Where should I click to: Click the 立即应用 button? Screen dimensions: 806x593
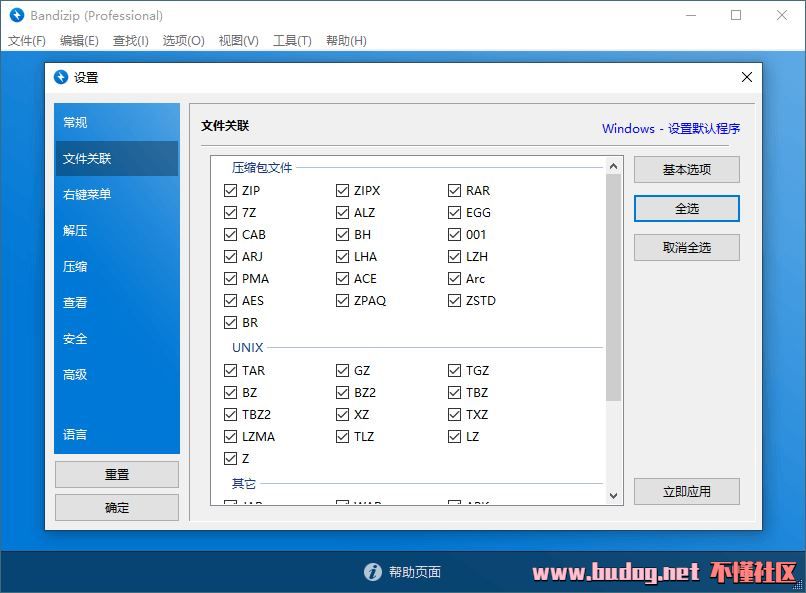pyautogui.click(x=686, y=491)
